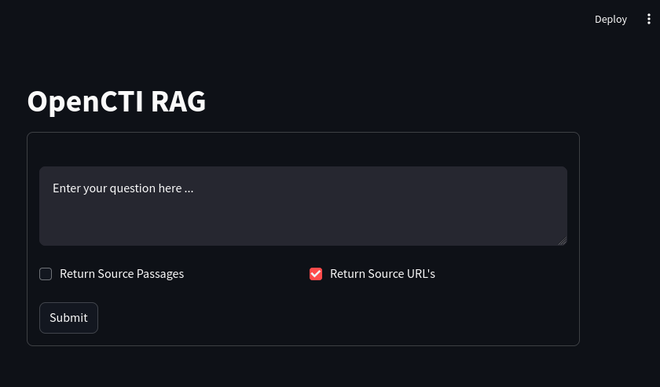The width and height of the screenshot is (660, 387).
Task: Hit Submit below the checkboxes
Action: [69, 318]
